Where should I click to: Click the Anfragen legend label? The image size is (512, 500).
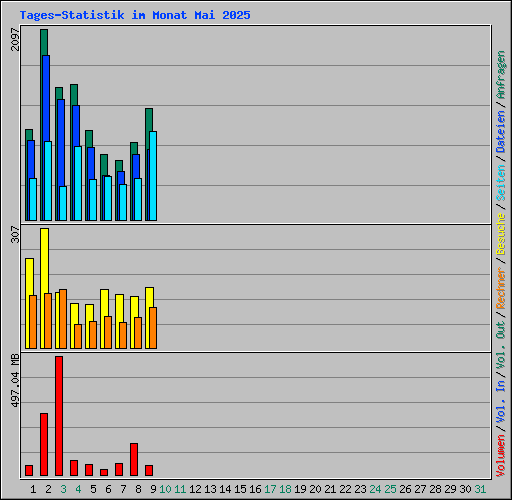click(500, 75)
